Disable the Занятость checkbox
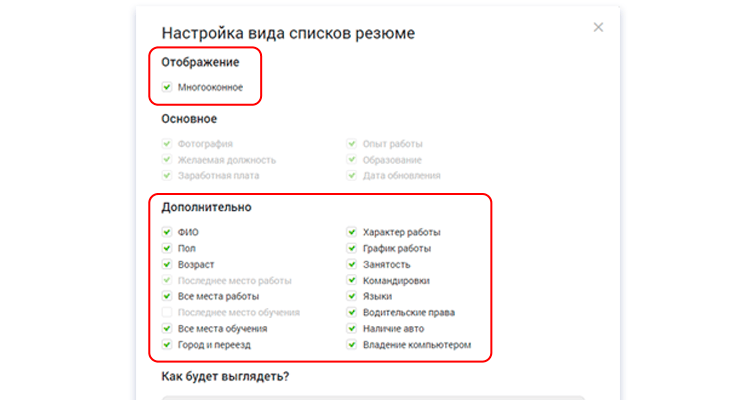Image resolution: width=750 pixels, height=400 pixels. coord(352,264)
